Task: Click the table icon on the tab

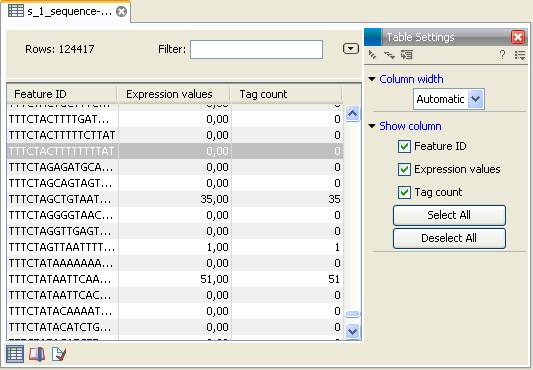Action: [16, 11]
